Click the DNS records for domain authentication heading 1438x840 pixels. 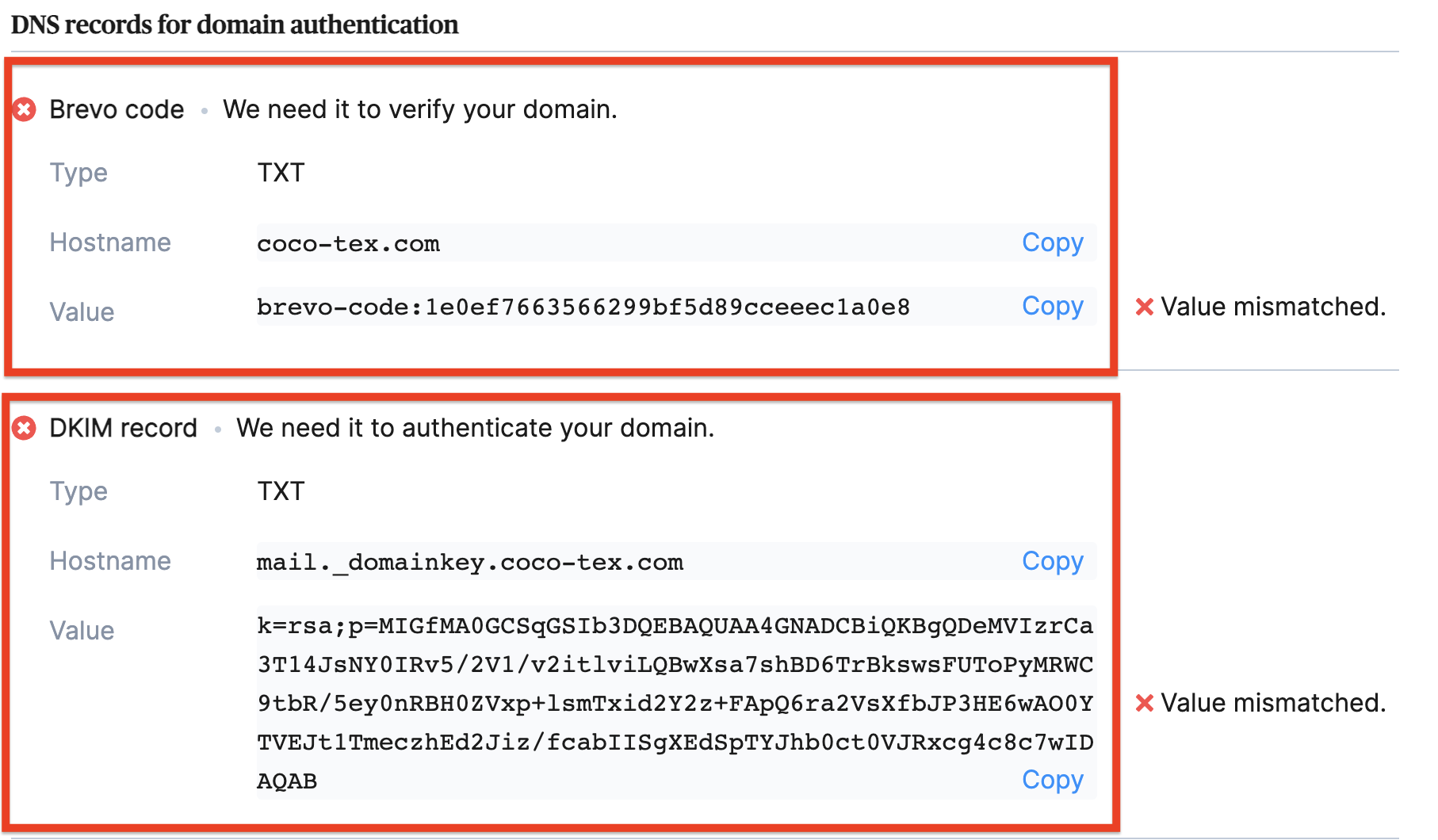235,24
